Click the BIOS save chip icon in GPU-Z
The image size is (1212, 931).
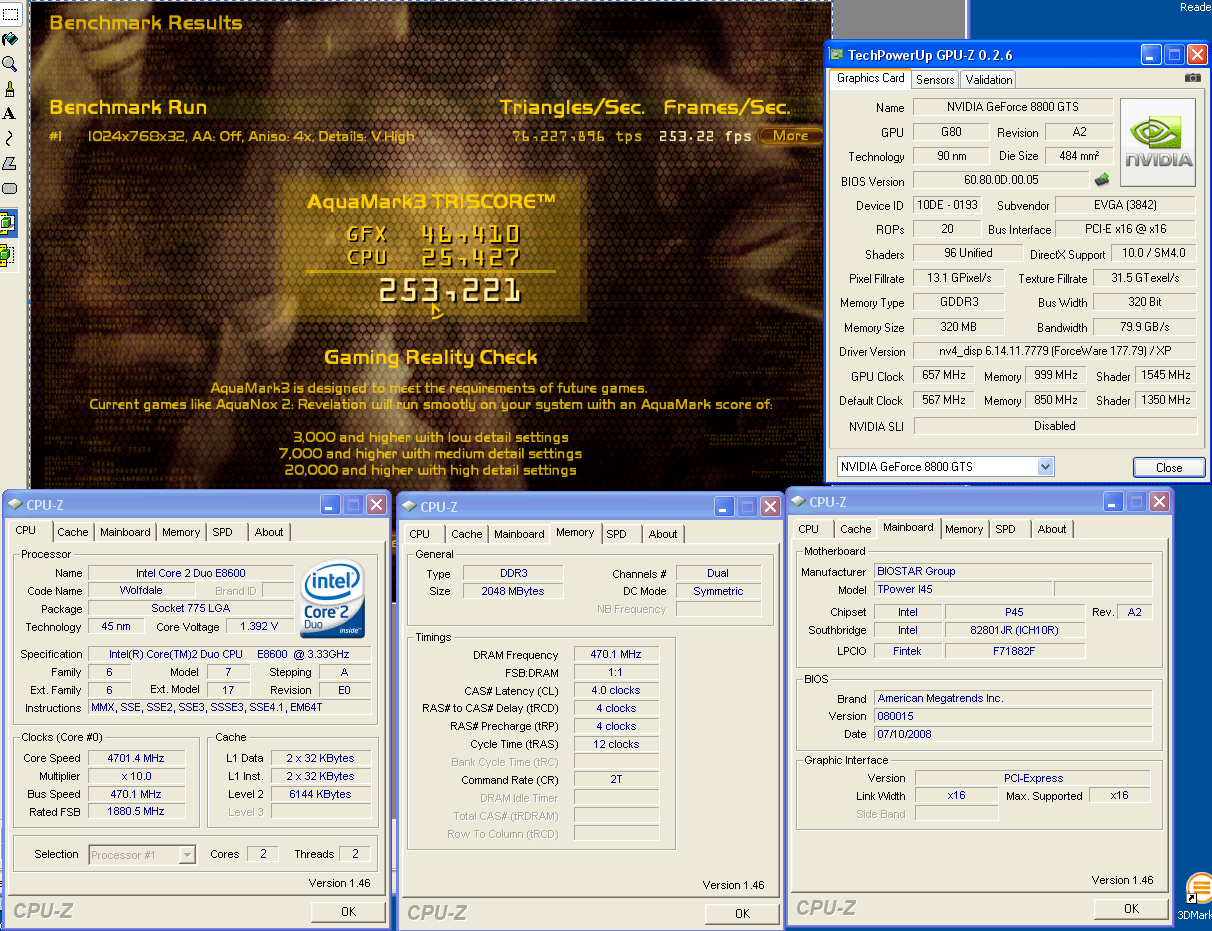(x=1102, y=180)
